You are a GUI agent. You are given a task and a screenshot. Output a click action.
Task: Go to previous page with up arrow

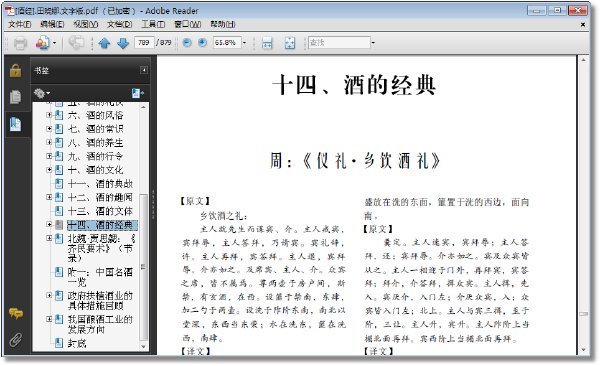(x=104, y=43)
